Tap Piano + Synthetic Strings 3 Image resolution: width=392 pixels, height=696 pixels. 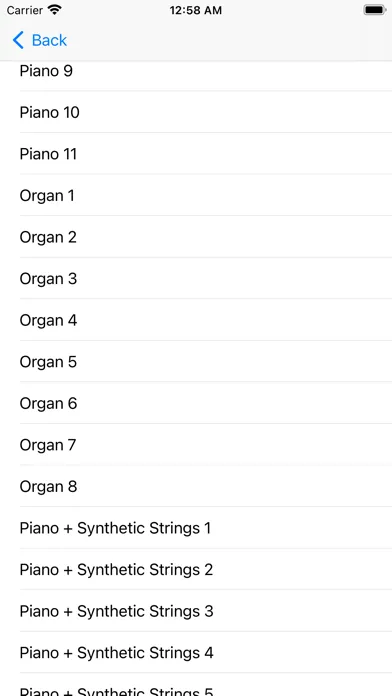pyautogui.click(x=196, y=611)
